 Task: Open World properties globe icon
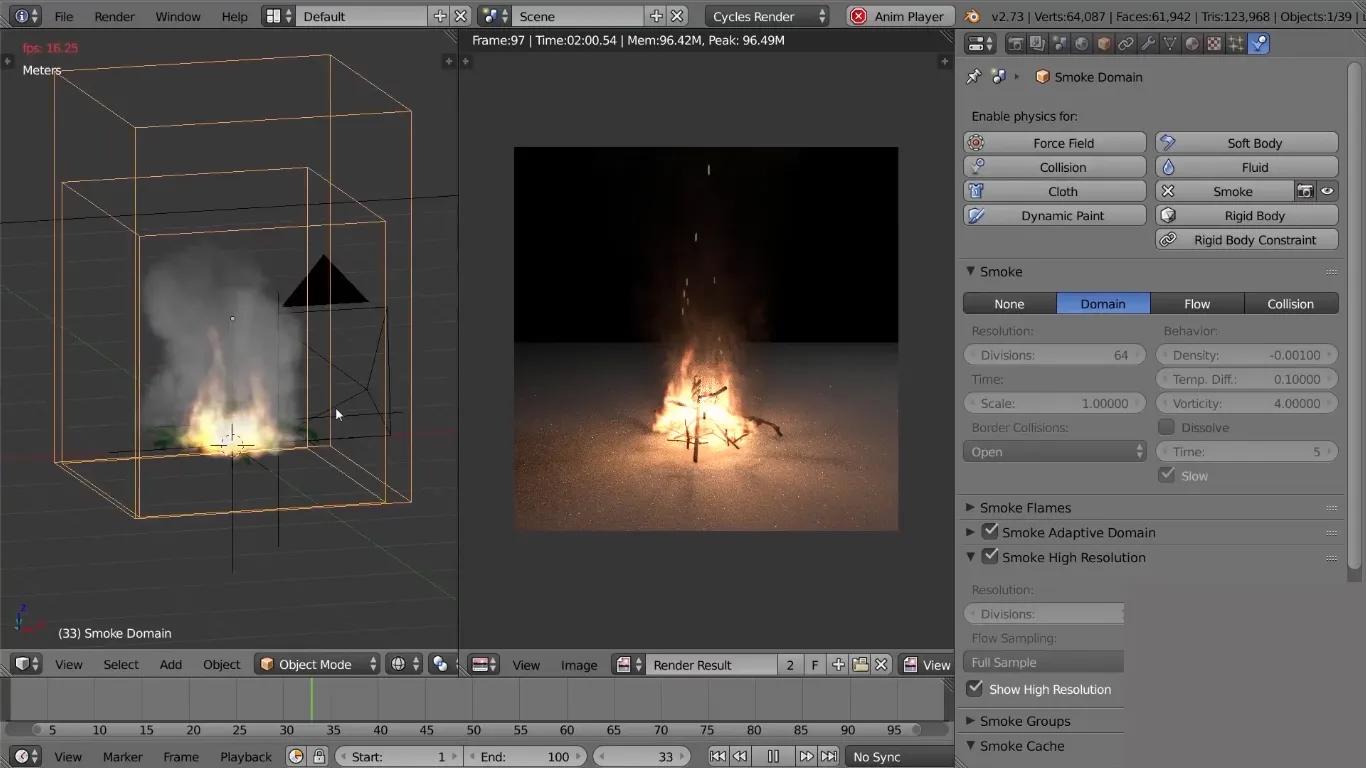pyautogui.click(x=1079, y=43)
